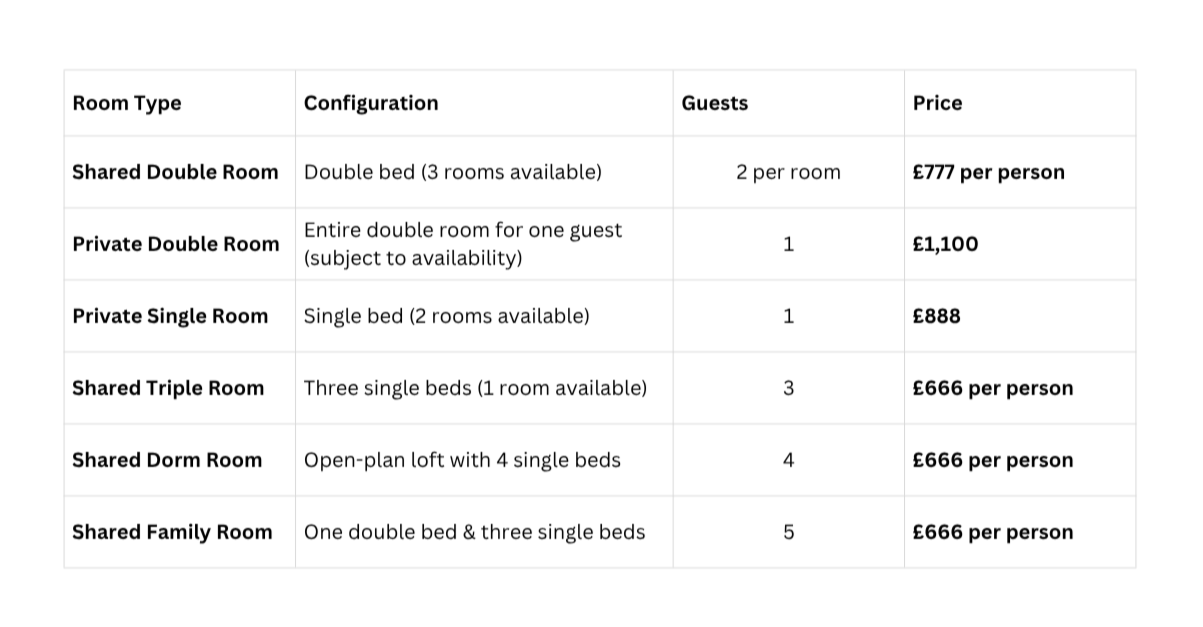The width and height of the screenshot is (1203, 627).
Task: Click the £777 per person price
Action: (x=989, y=172)
